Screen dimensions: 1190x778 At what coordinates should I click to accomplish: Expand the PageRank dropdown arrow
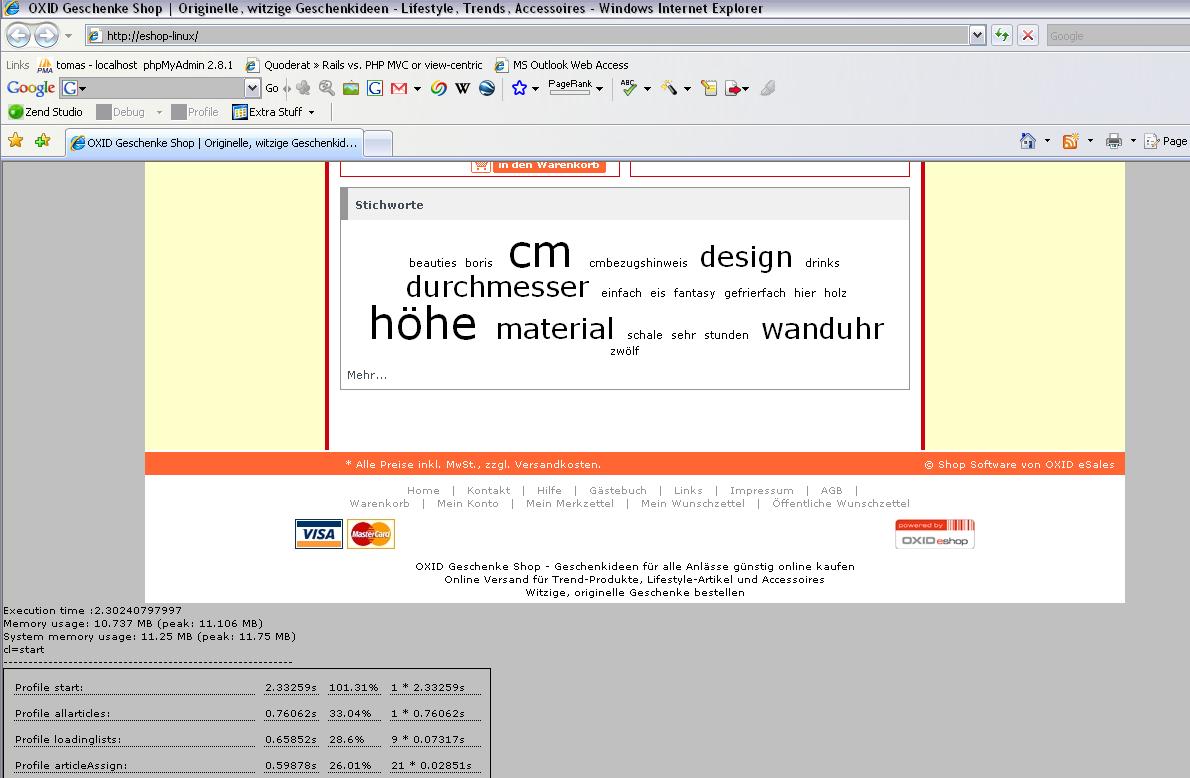coord(599,89)
